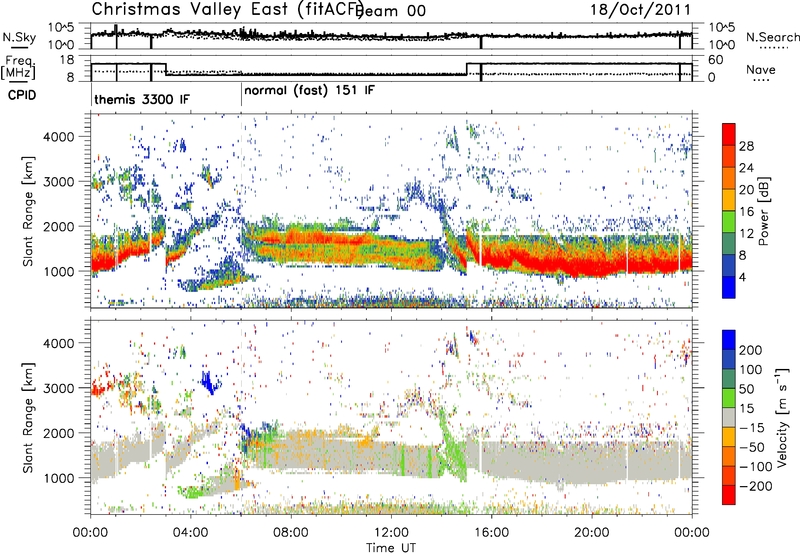Click the 'Velocity [m s-1]' colorbar title
This screenshot has width=800, height=554.
tap(782, 417)
